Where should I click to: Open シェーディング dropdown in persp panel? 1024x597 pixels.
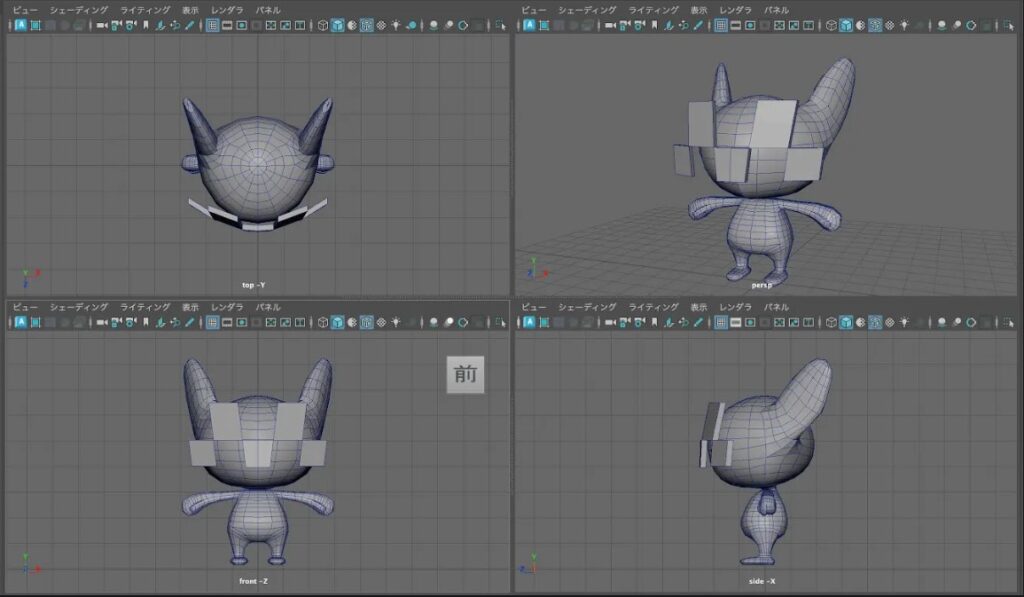[x=587, y=10]
